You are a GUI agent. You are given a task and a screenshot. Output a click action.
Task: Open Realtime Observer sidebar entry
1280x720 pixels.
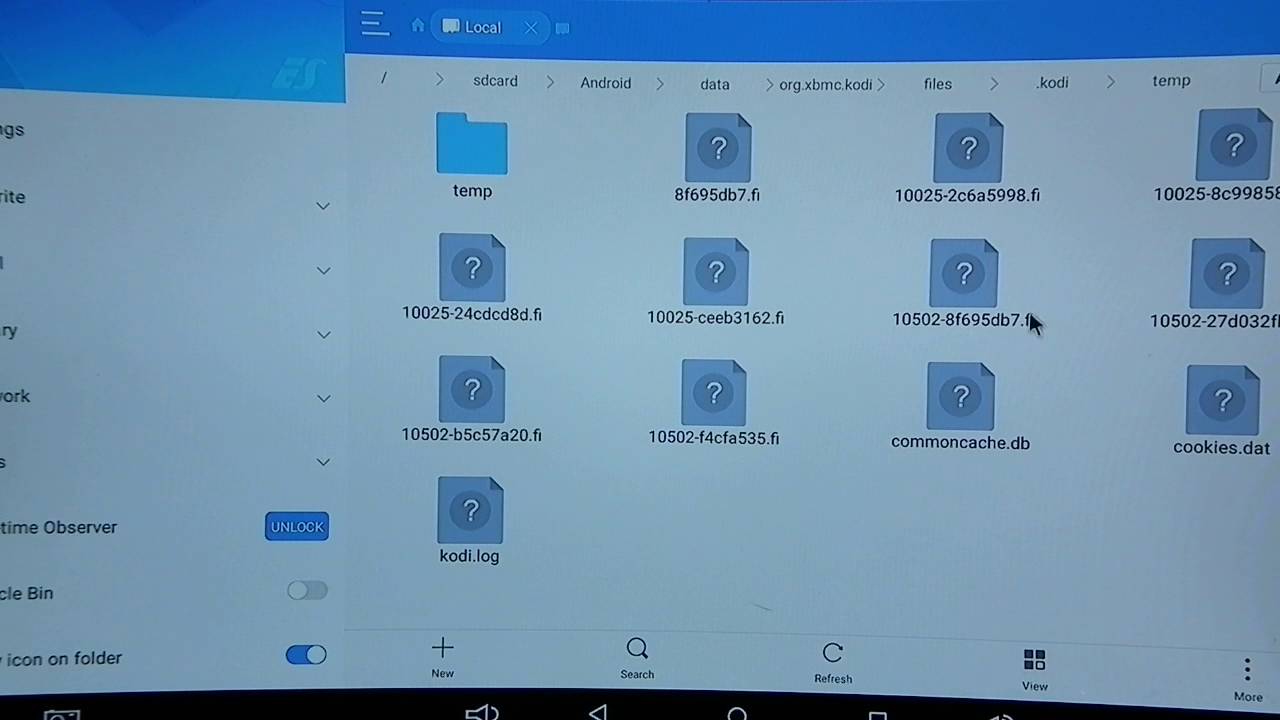coord(58,527)
